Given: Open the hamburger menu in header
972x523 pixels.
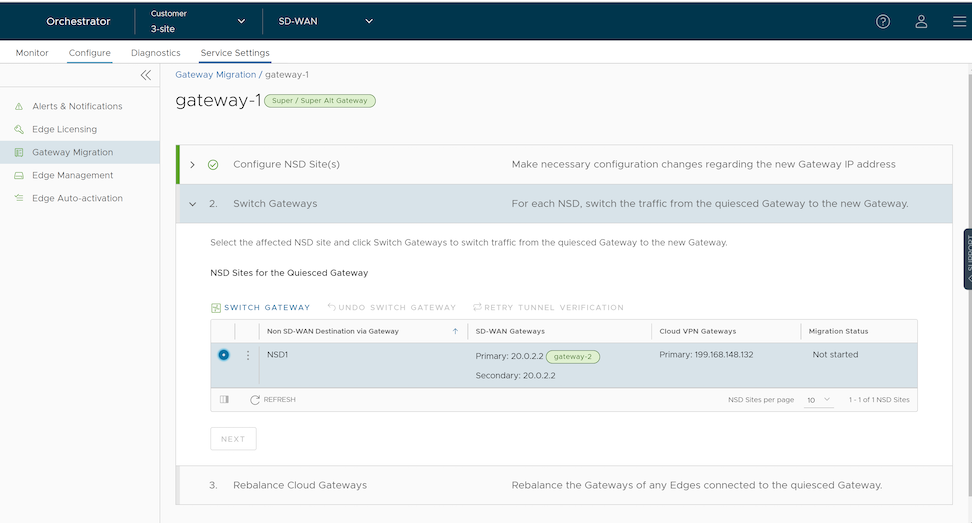Looking at the screenshot, I should click(959, 21).
